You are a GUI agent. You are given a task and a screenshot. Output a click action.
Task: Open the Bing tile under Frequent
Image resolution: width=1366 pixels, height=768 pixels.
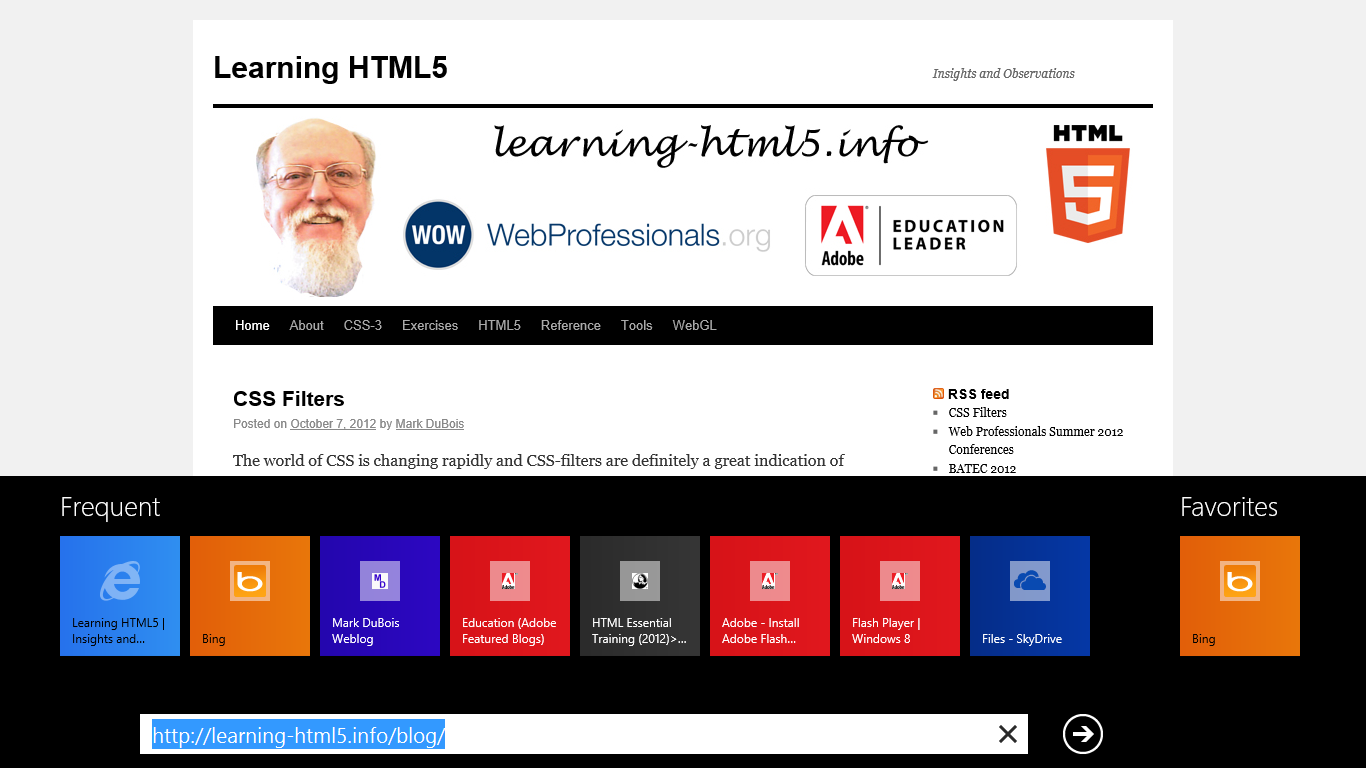coord(250,596)
